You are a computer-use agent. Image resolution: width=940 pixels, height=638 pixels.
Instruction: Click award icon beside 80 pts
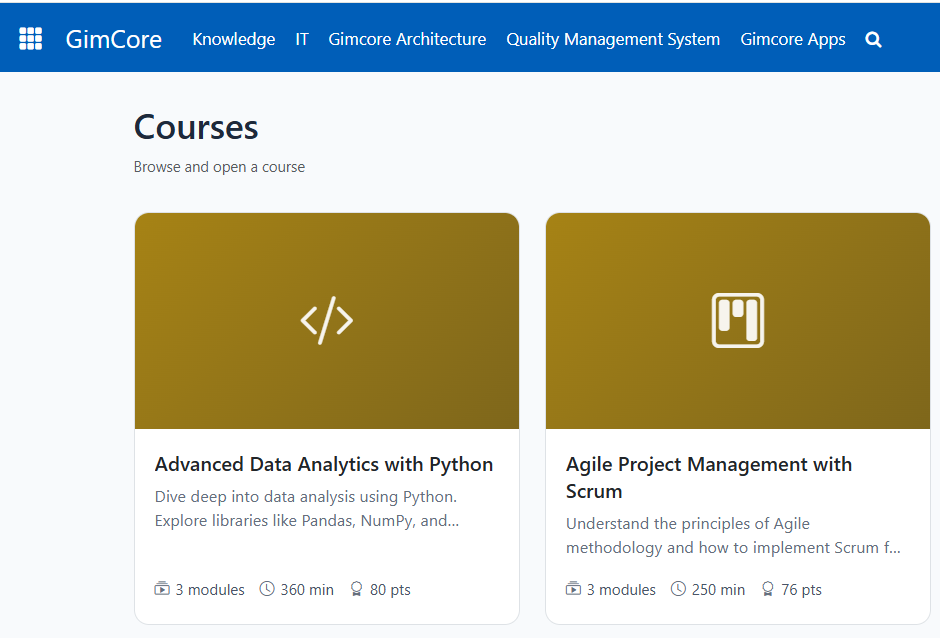pos(356,589)
